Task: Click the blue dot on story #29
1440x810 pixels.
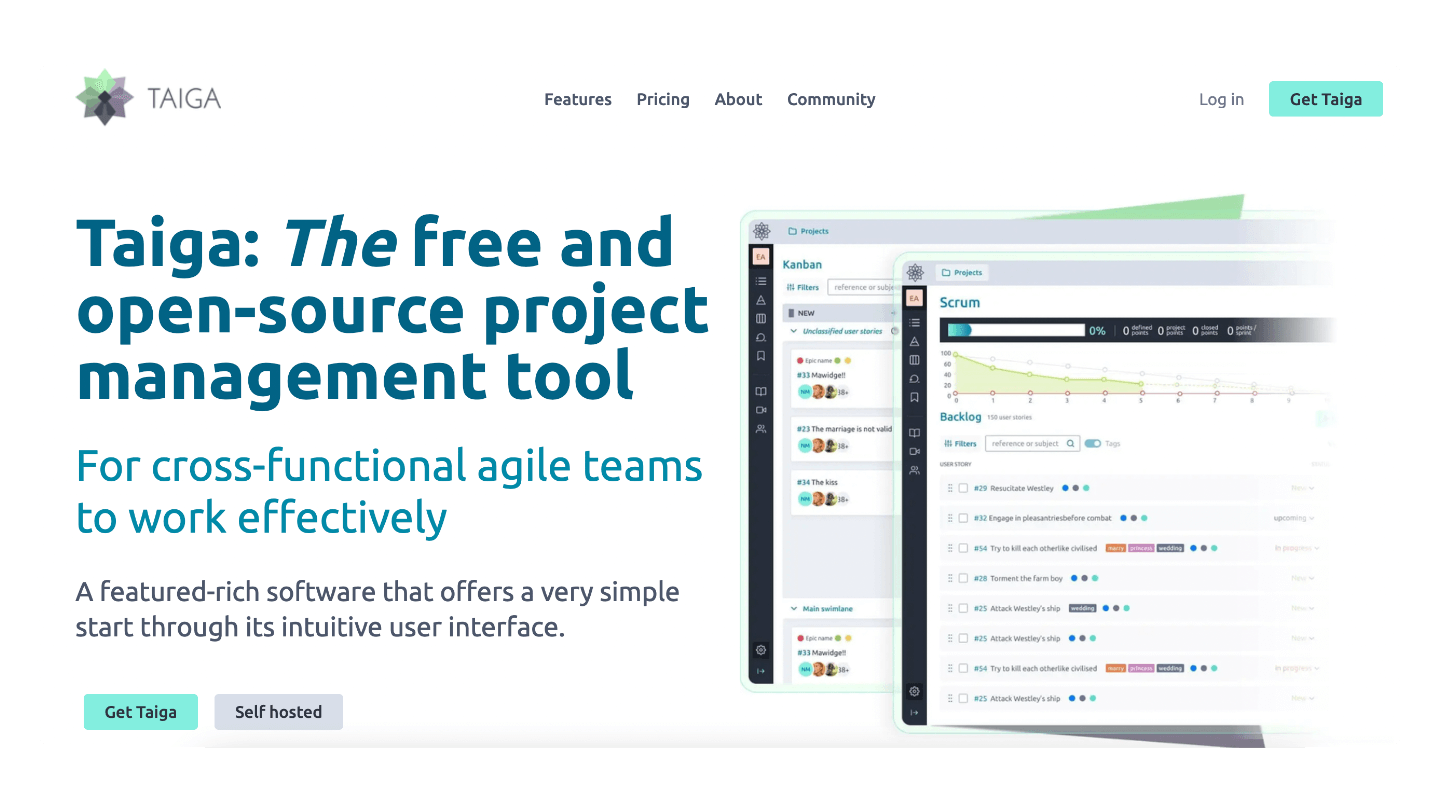Action: (x=1065, y=488)
